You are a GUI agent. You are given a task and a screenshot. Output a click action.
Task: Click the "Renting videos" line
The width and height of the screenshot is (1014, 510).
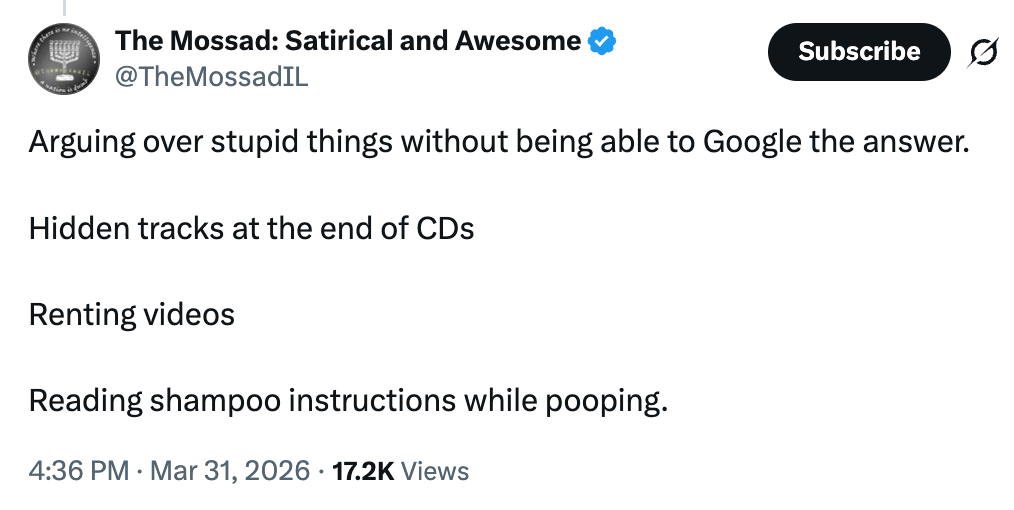coord(132,315)
